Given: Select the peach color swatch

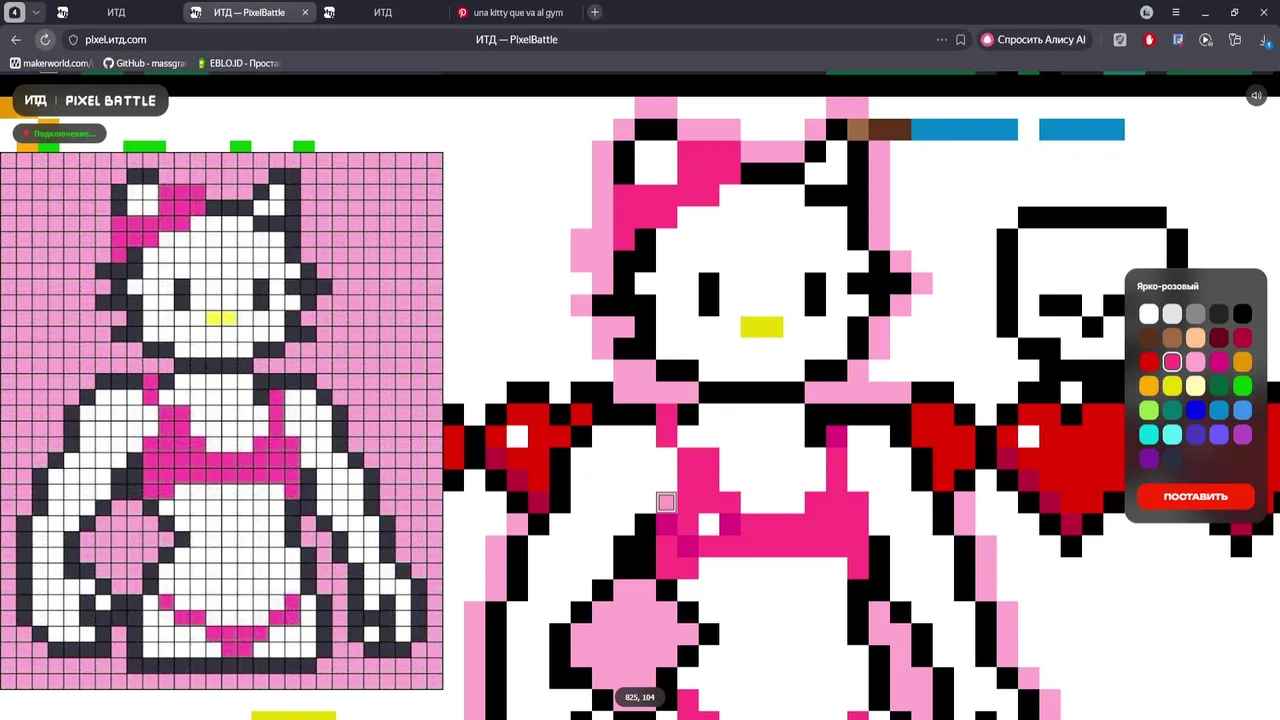Looking at the screenshot, I should [x=1196, y=338].
